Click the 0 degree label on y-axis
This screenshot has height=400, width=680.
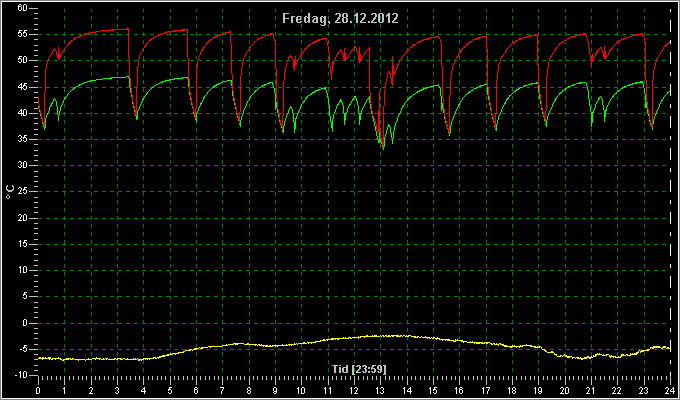[25, 323]
